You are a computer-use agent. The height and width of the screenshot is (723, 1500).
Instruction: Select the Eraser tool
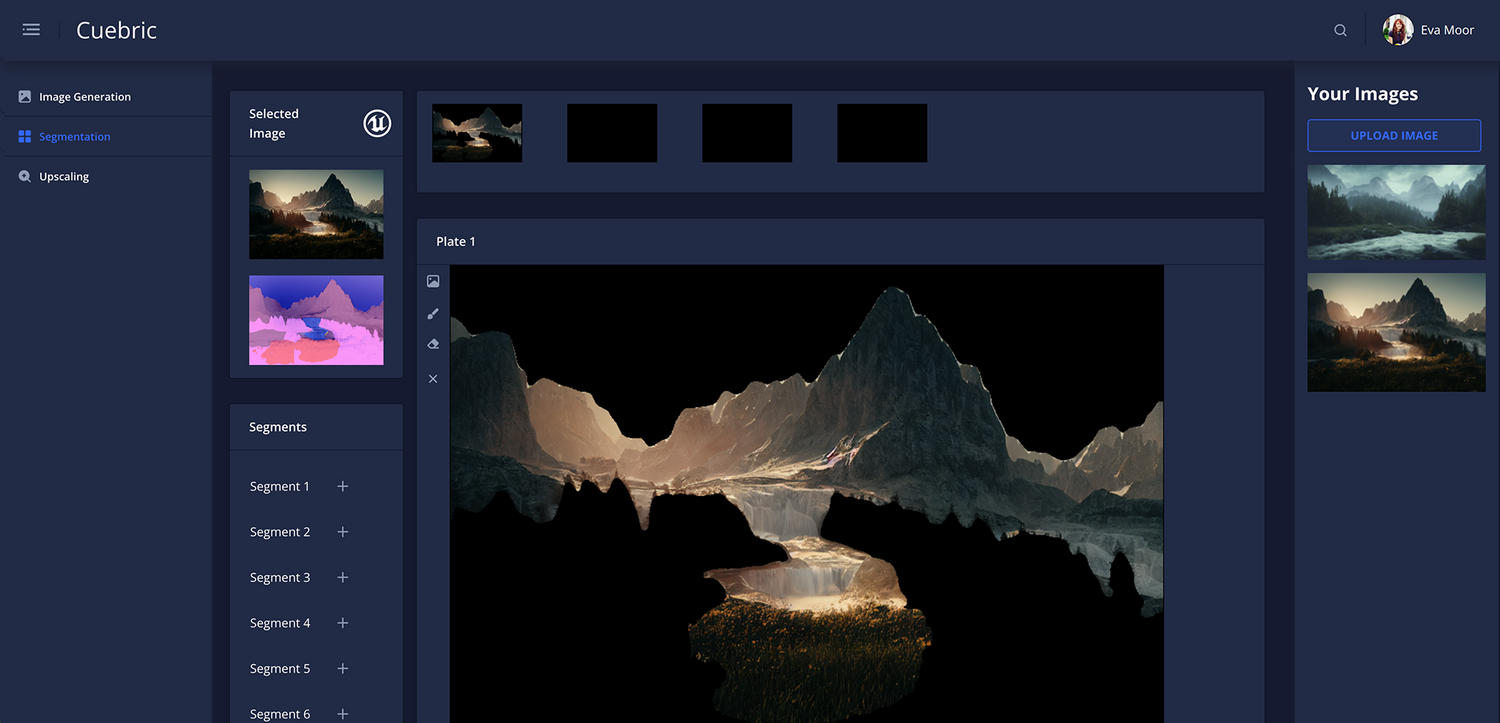(x=432, y=344)
